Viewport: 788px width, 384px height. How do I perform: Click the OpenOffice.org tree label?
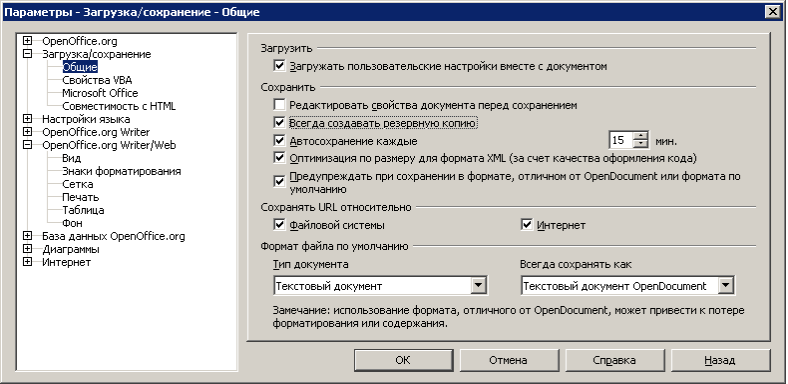[x=79, y=41]
